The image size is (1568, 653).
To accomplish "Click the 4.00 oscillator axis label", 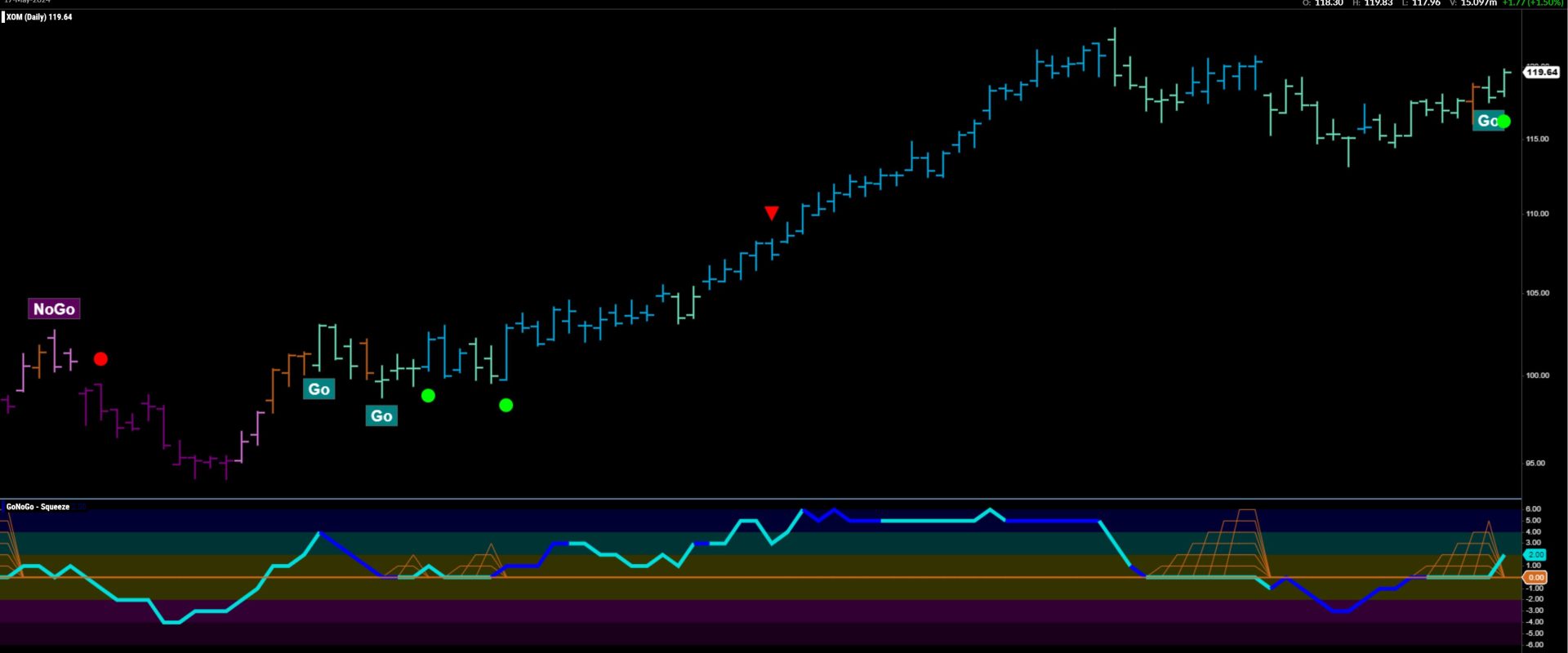I will point(1533,532).
